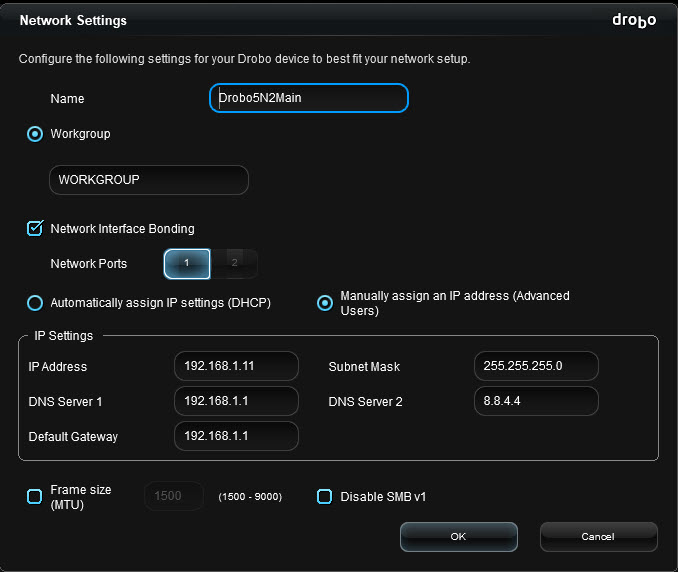Enable Disable SMB v1 checkbox
Viewport: 678px width, 572px height.
coord(324,496)
